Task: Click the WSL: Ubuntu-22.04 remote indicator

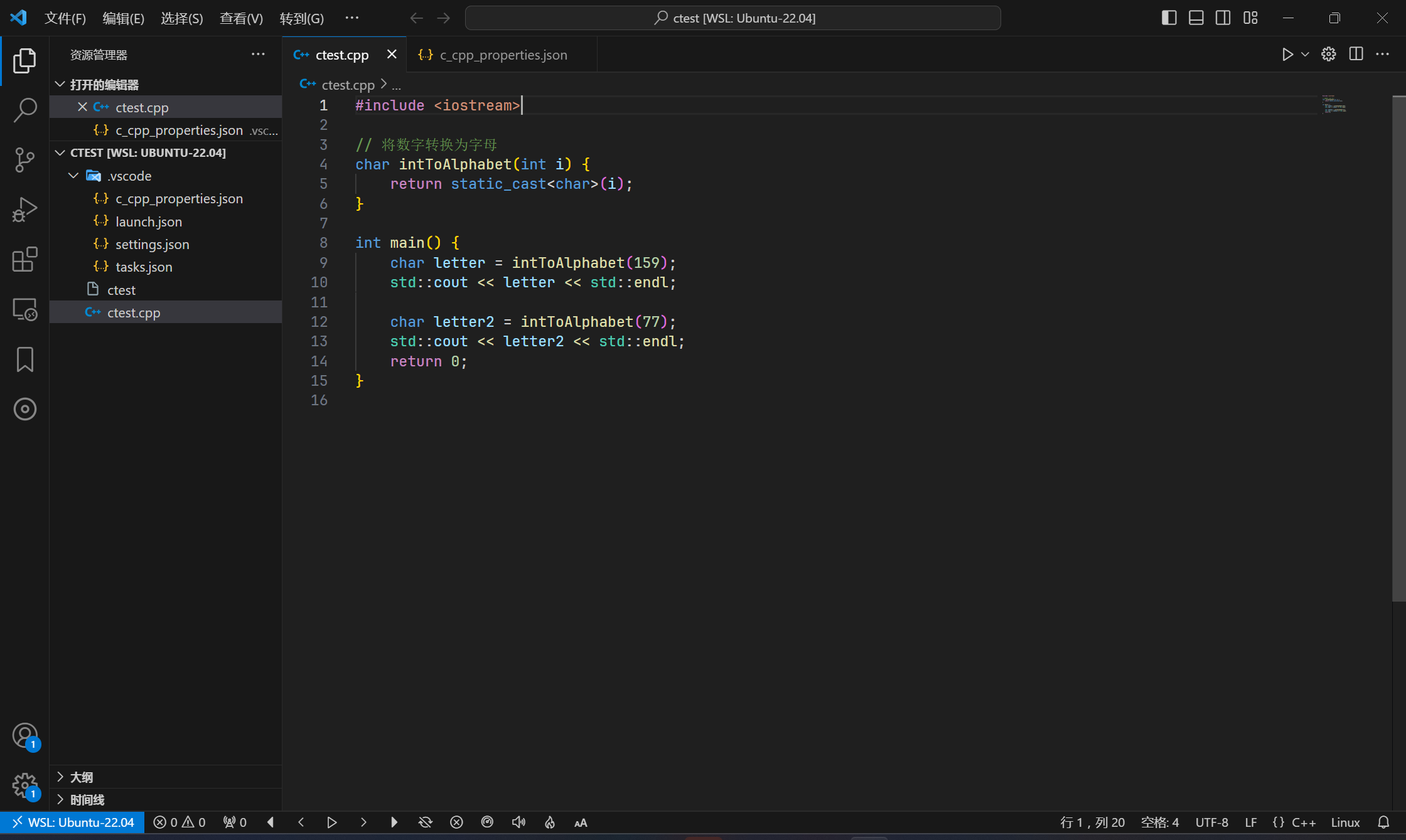Action: point(72,822)
